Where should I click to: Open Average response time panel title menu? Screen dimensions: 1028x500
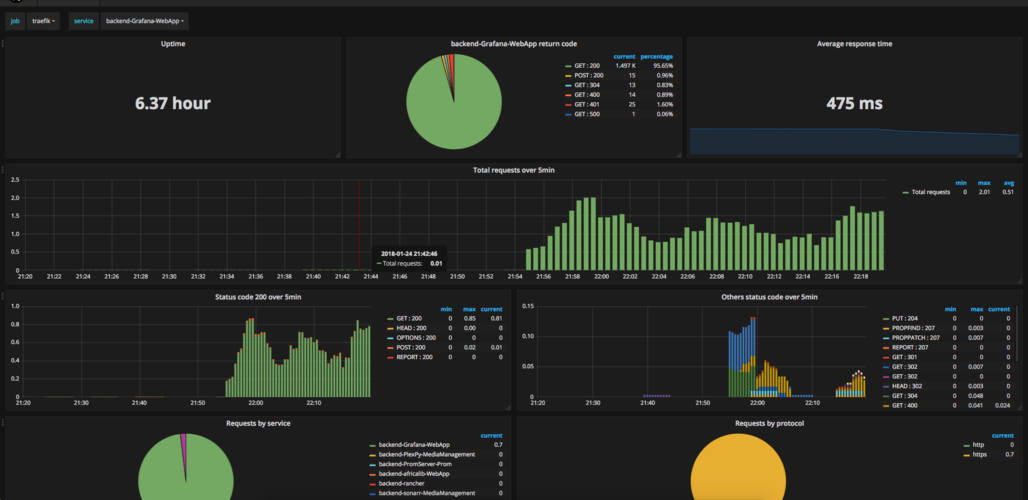[x=854, y=44]
